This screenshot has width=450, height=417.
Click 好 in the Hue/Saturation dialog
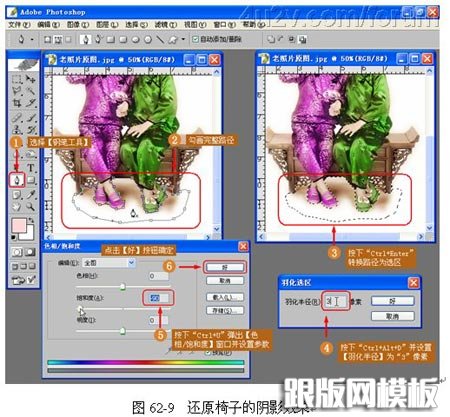[225, 267]
